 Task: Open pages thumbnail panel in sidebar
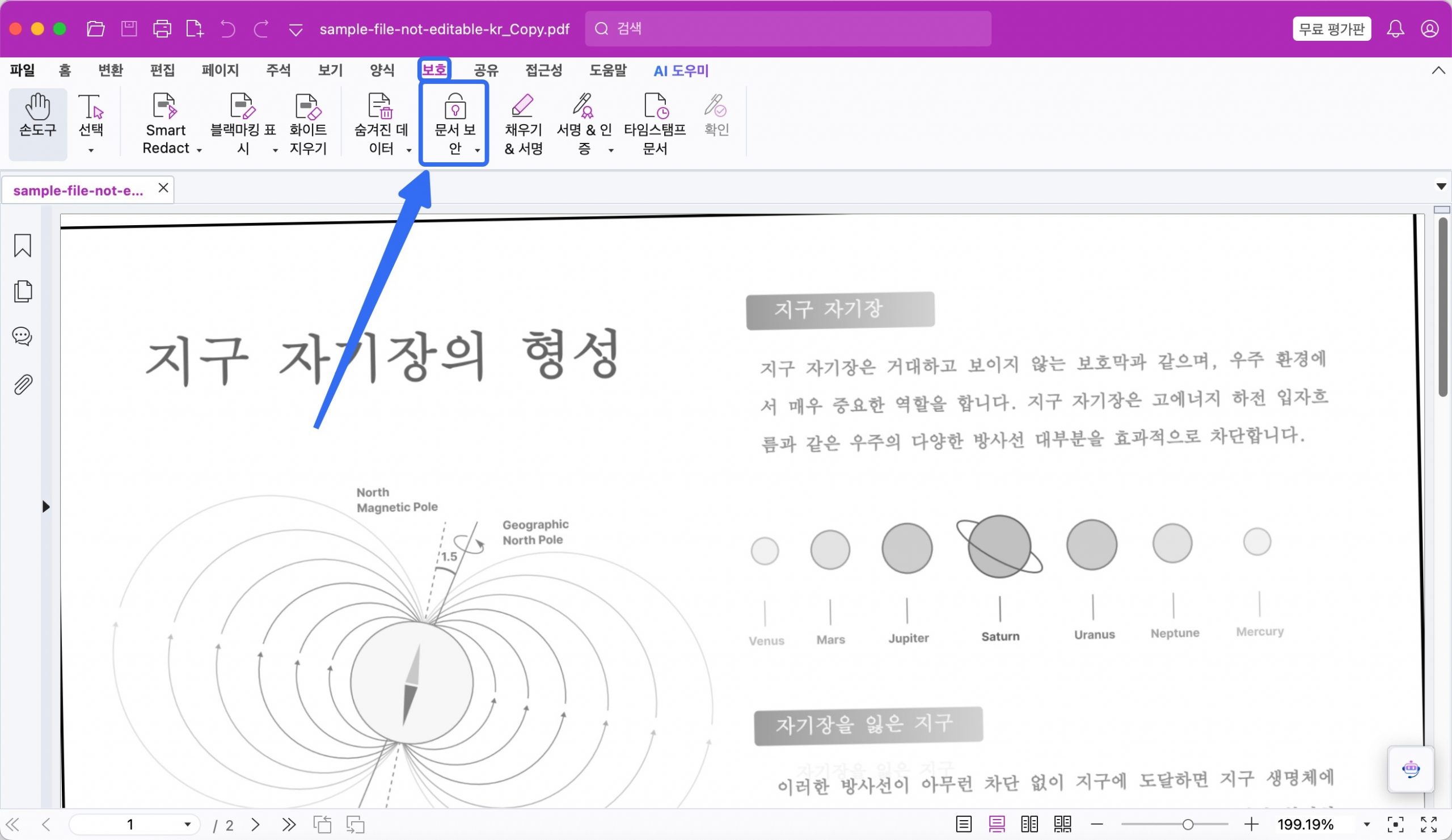(x=23, y=291)
